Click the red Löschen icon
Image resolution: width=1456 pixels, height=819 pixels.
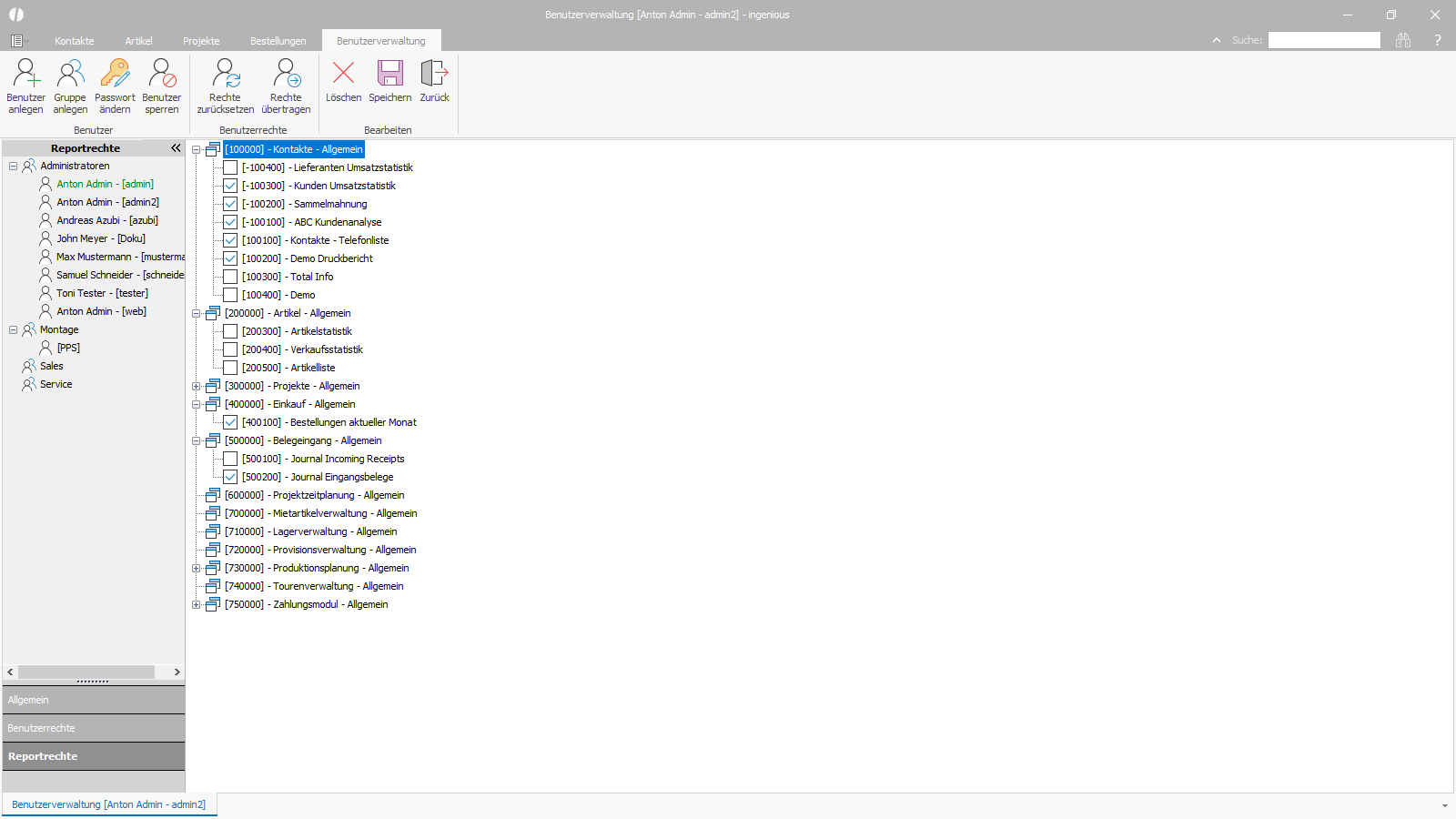[x=344, y=73]
